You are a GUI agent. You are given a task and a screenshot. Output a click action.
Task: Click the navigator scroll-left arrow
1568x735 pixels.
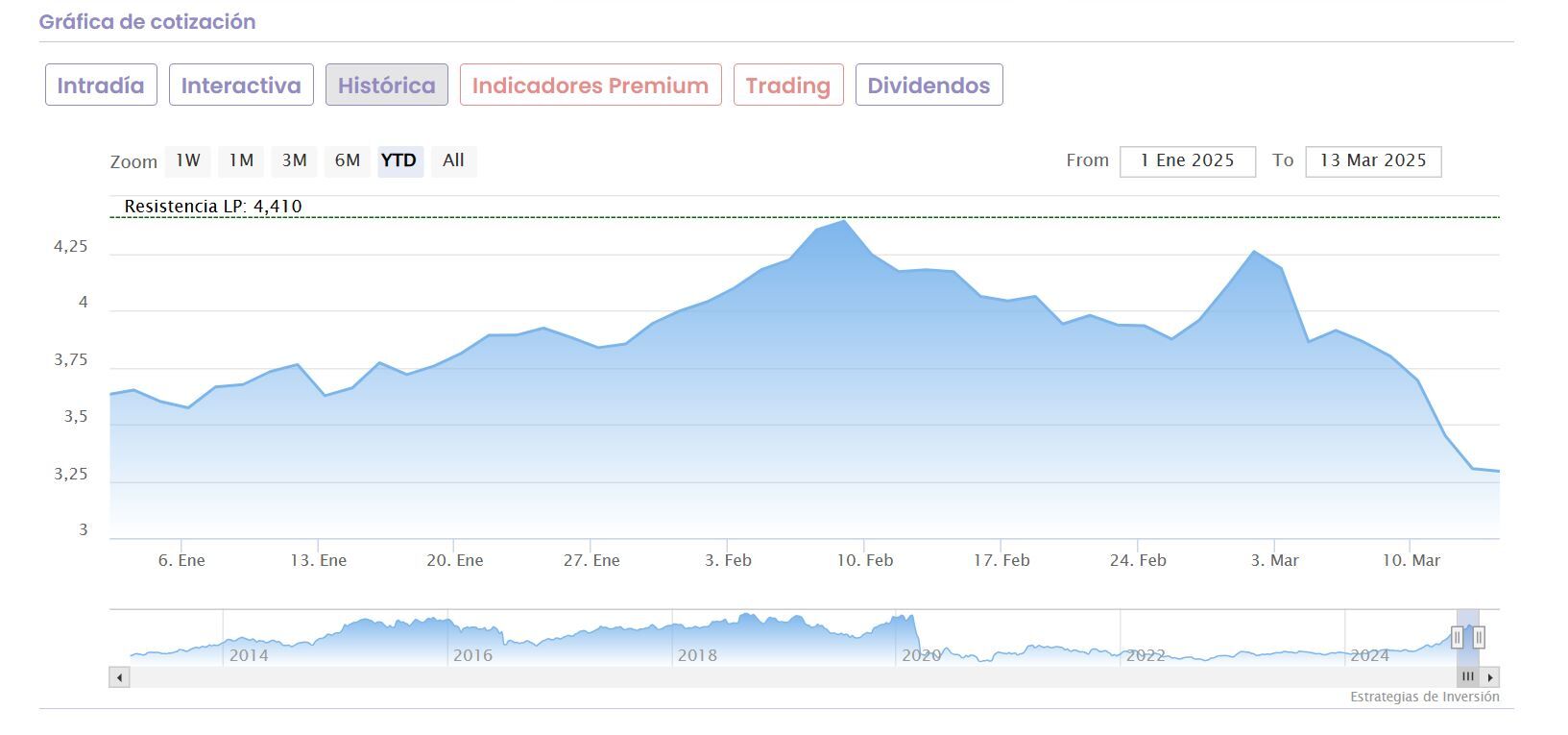[x=119, y=677]
